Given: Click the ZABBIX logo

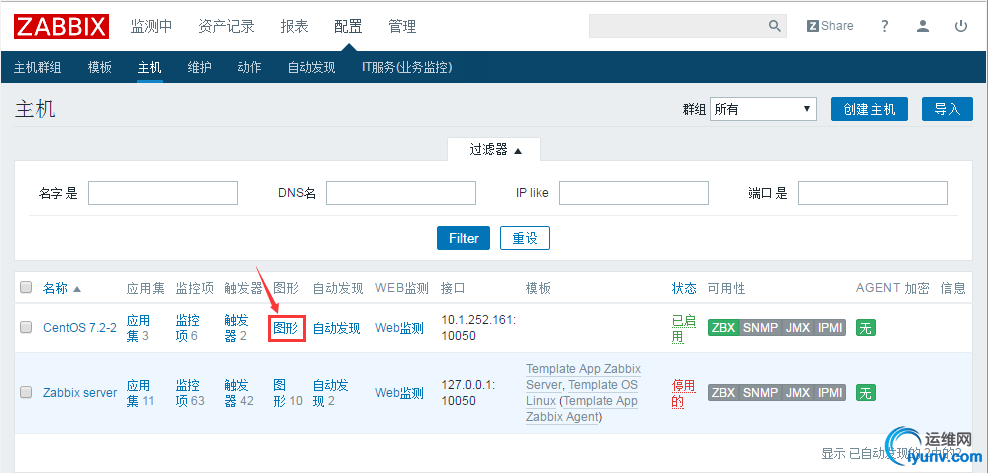Looking at the screenshot, I should pos(62,26).
